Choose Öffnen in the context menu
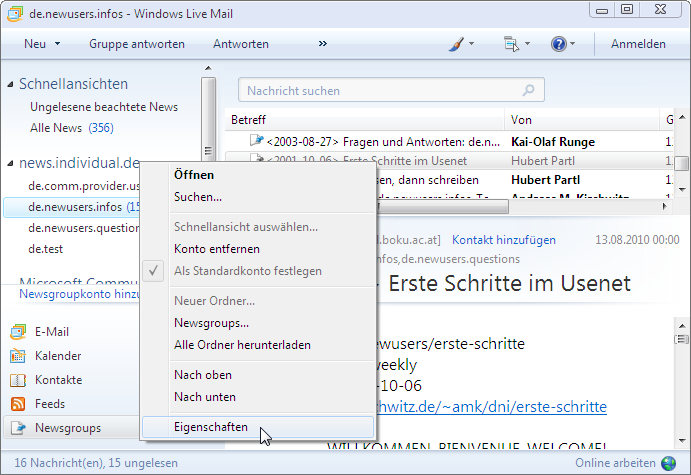Image resolution: width=691 pixels, height=475 pixels. click(258, 175)
